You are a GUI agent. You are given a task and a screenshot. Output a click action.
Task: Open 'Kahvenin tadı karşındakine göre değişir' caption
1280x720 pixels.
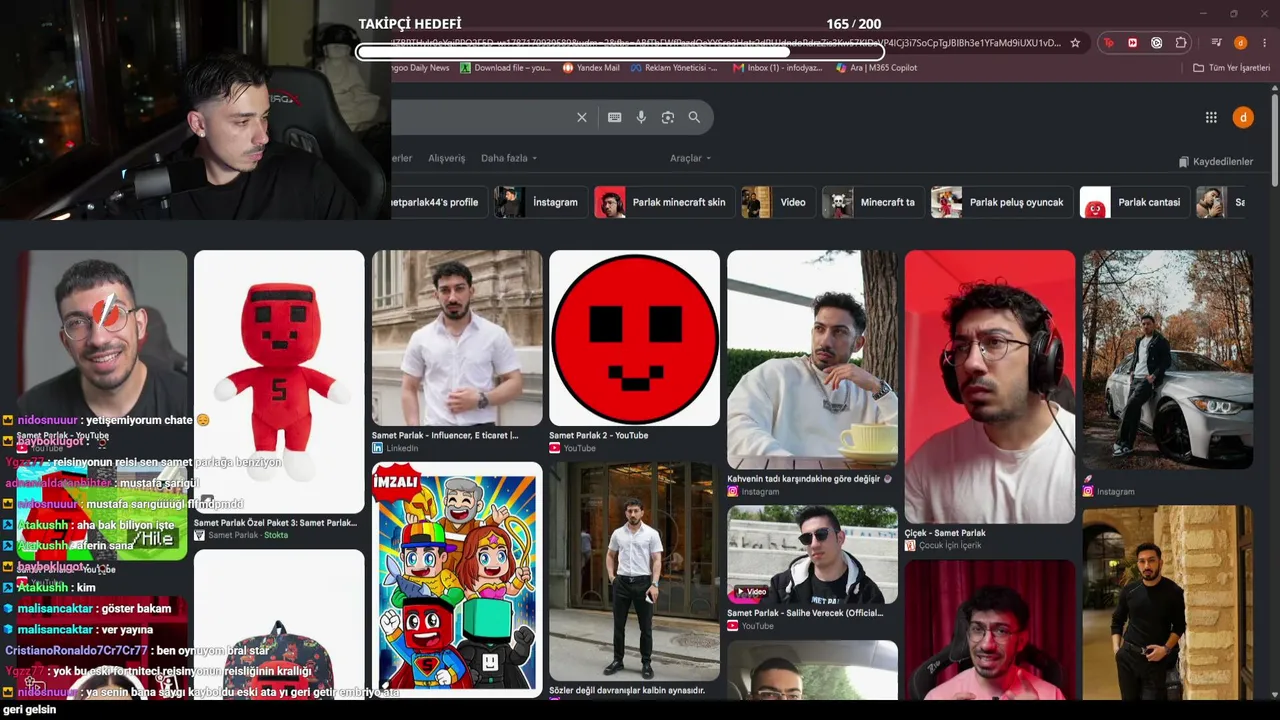point(809,479)
